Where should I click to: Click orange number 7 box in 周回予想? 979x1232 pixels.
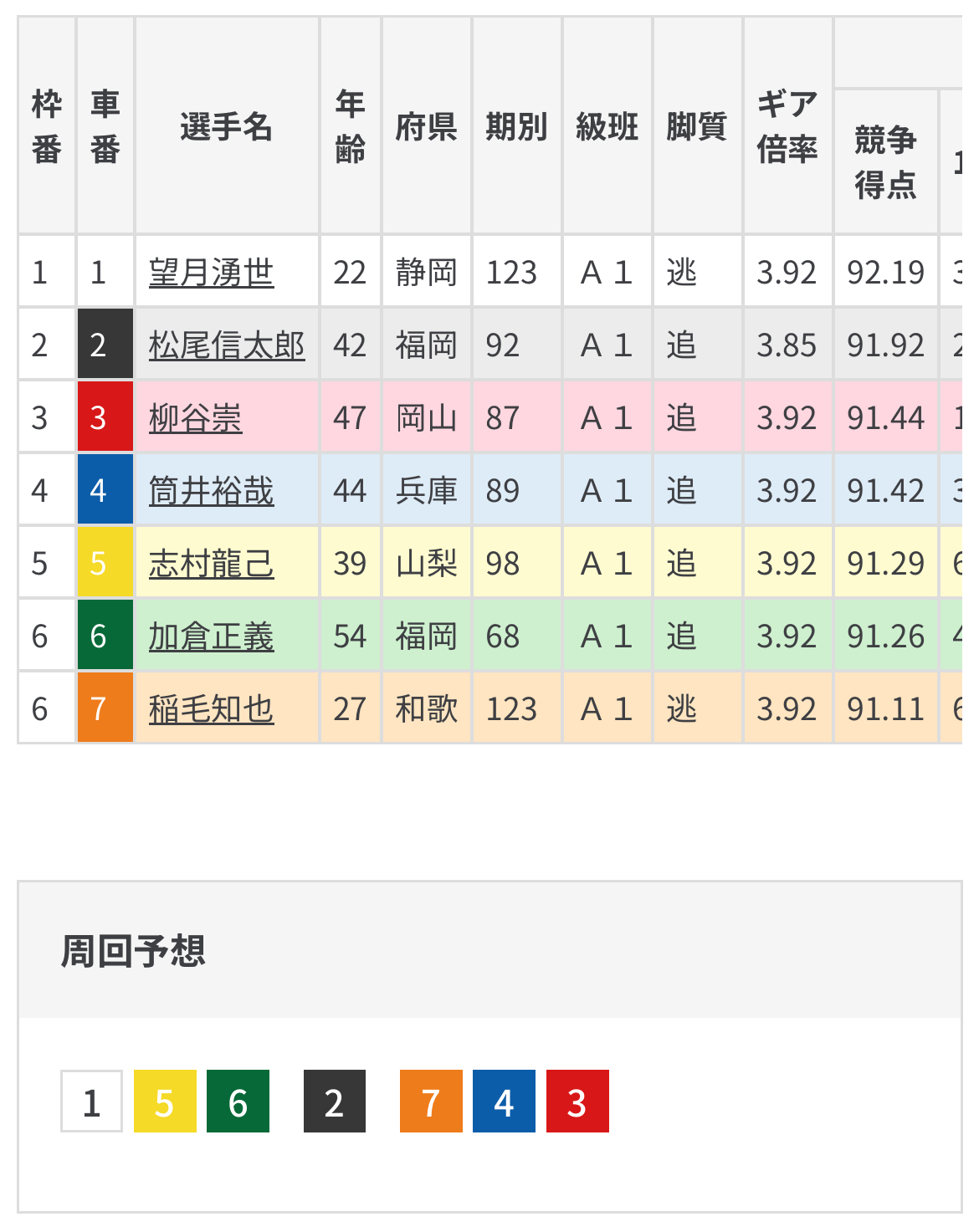431,1102
